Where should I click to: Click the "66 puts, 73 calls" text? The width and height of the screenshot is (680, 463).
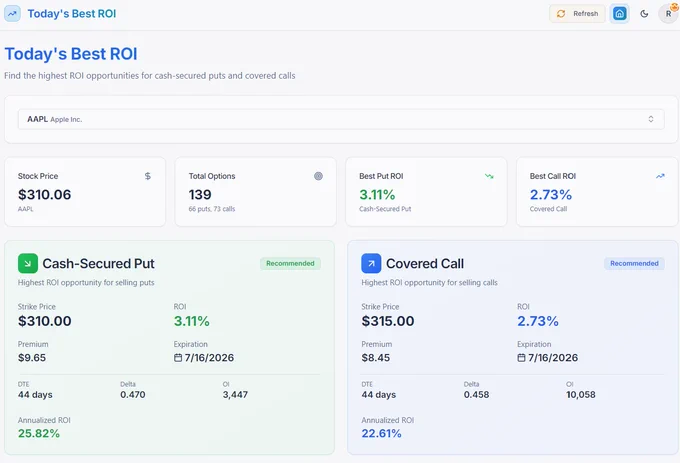pos(212,209)
